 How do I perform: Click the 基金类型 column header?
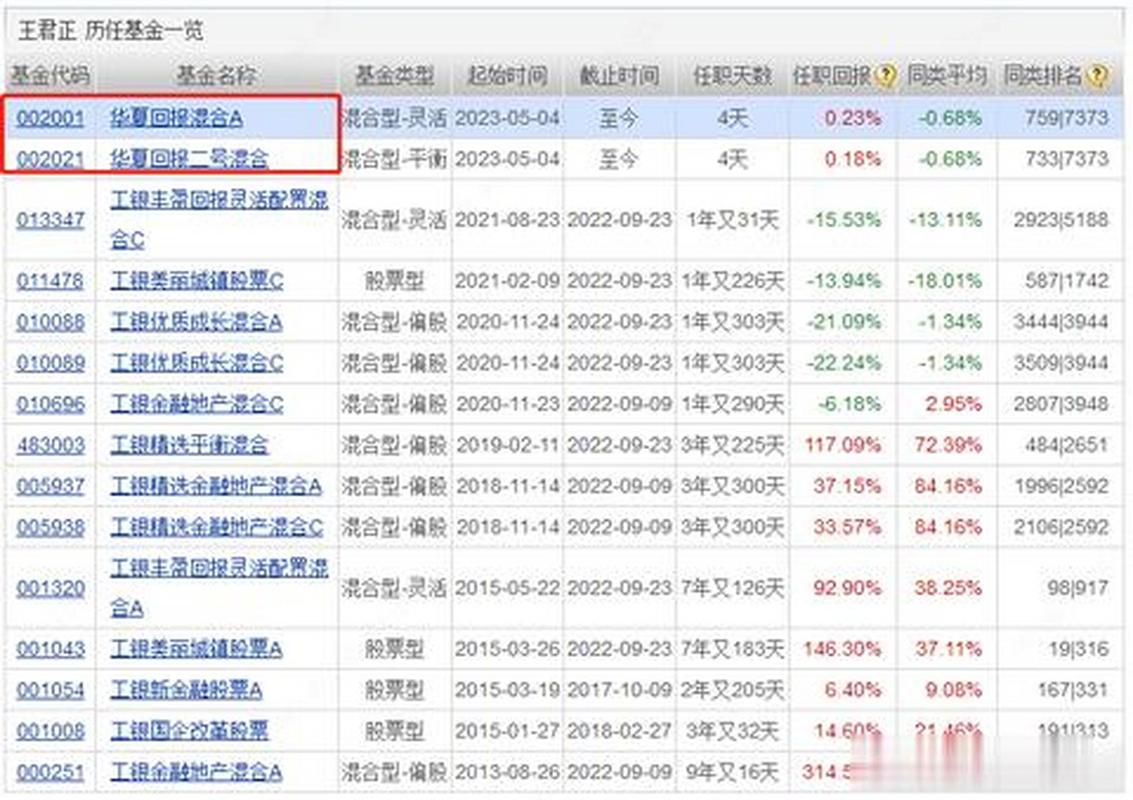pyautogui.click(x=395, y=75)
